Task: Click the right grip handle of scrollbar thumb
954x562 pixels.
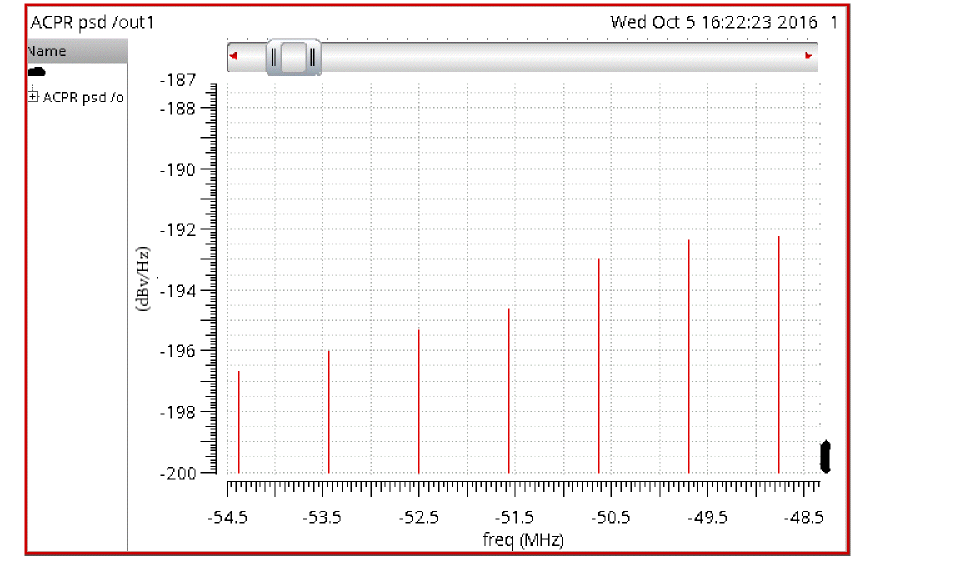Action: pyautogui.click(x=312, y=58)
